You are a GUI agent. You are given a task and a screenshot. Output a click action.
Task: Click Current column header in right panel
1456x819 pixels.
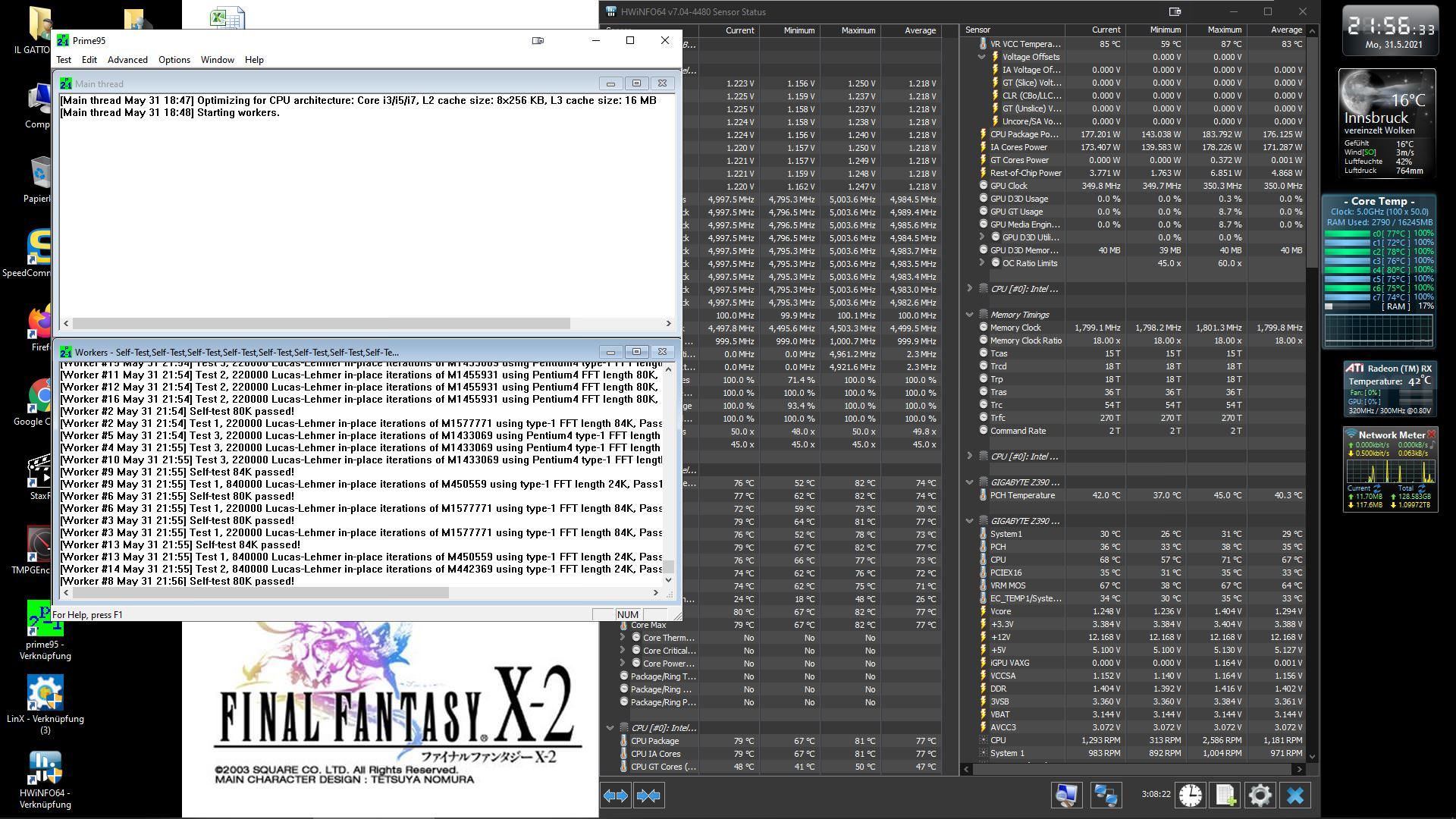click(x=1095, y=30)
